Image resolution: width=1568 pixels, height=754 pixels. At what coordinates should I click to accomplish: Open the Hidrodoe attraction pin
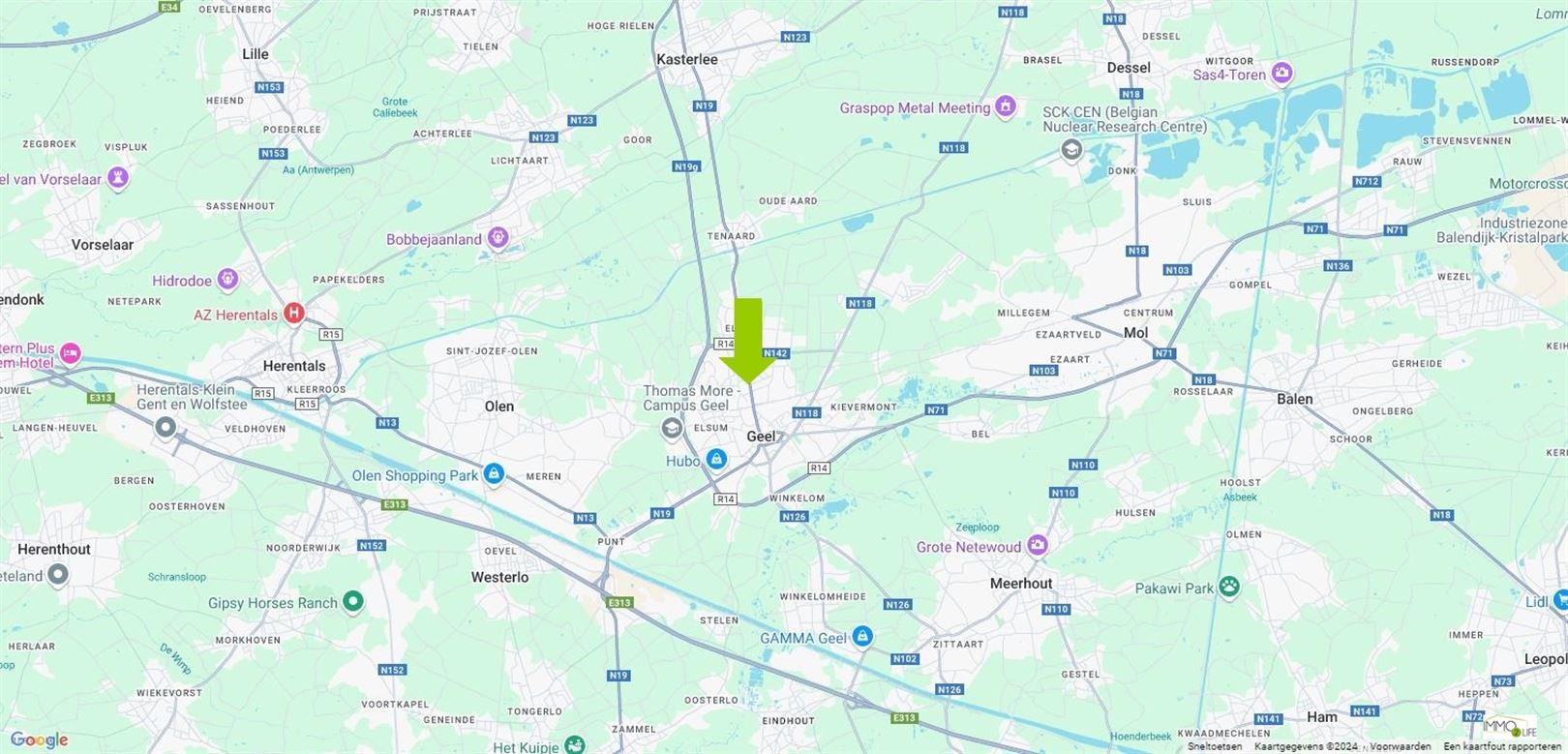point(227,280)
